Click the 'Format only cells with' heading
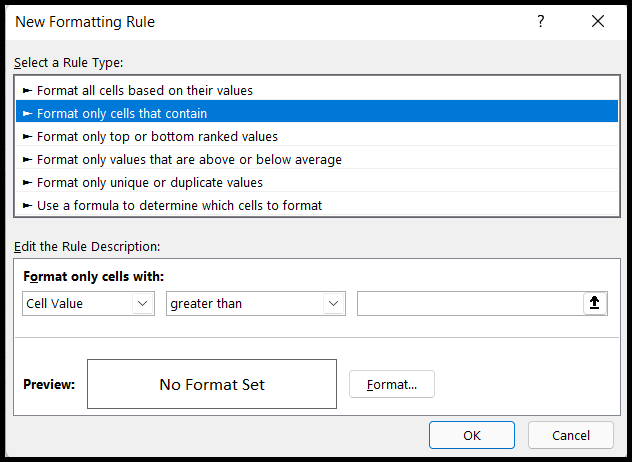Viewport: 632px width, 462px height. tap(93, 277)
